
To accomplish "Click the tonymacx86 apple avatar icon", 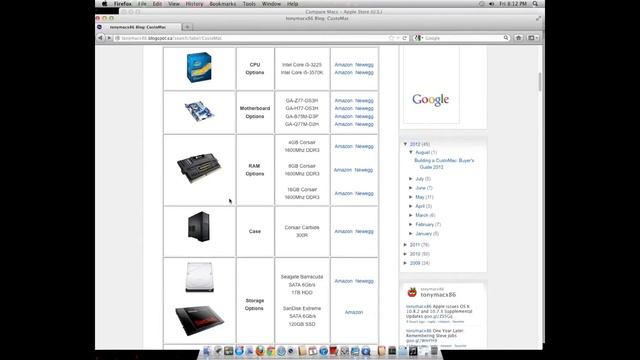I will coord(412,292).
